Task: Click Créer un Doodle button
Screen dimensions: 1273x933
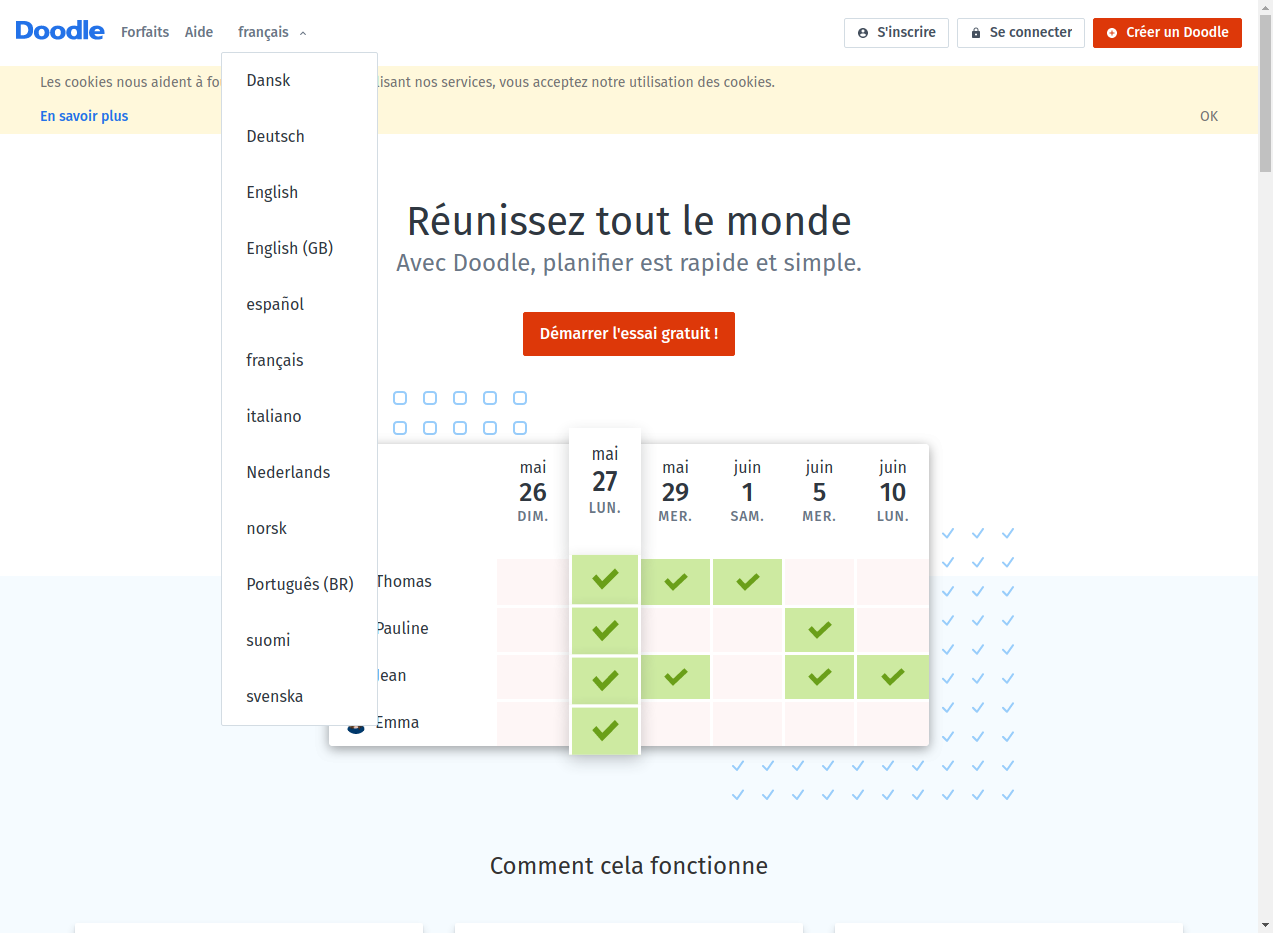Action: (1167, 32)
